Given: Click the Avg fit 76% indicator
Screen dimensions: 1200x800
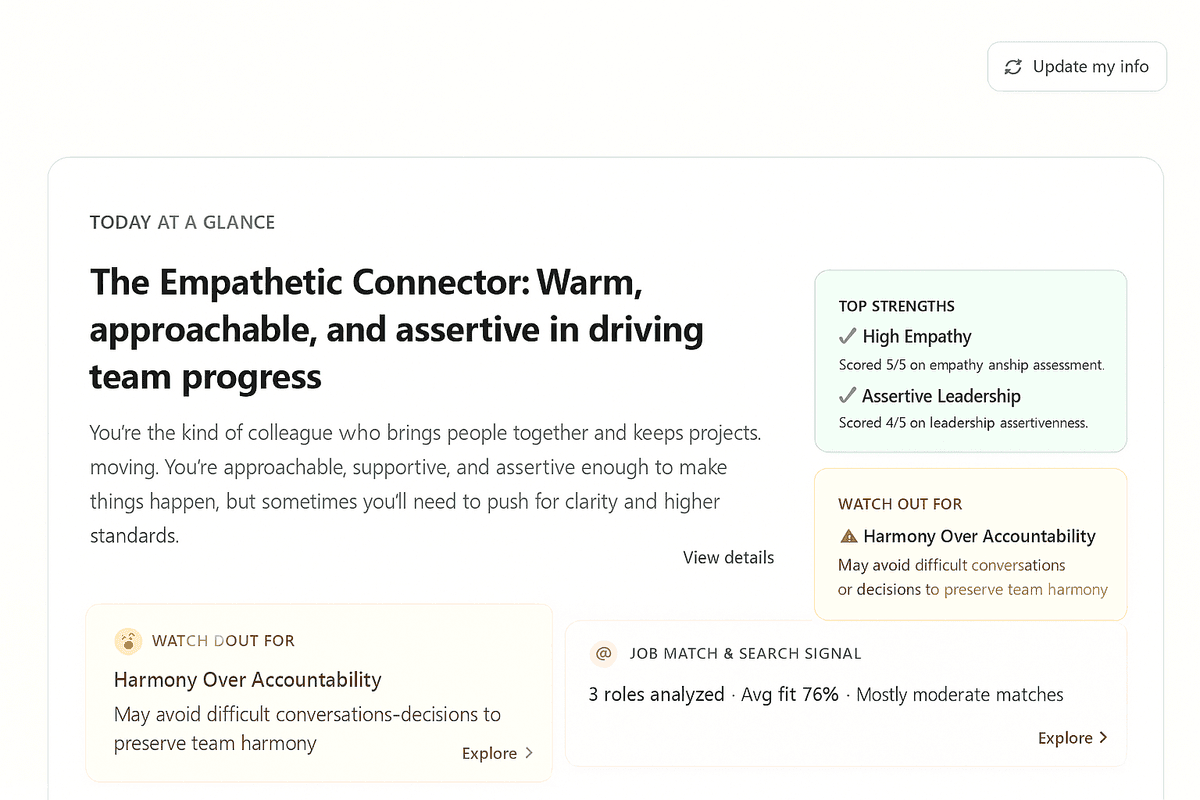Looking at the screenshot, I should click(789, 694).
